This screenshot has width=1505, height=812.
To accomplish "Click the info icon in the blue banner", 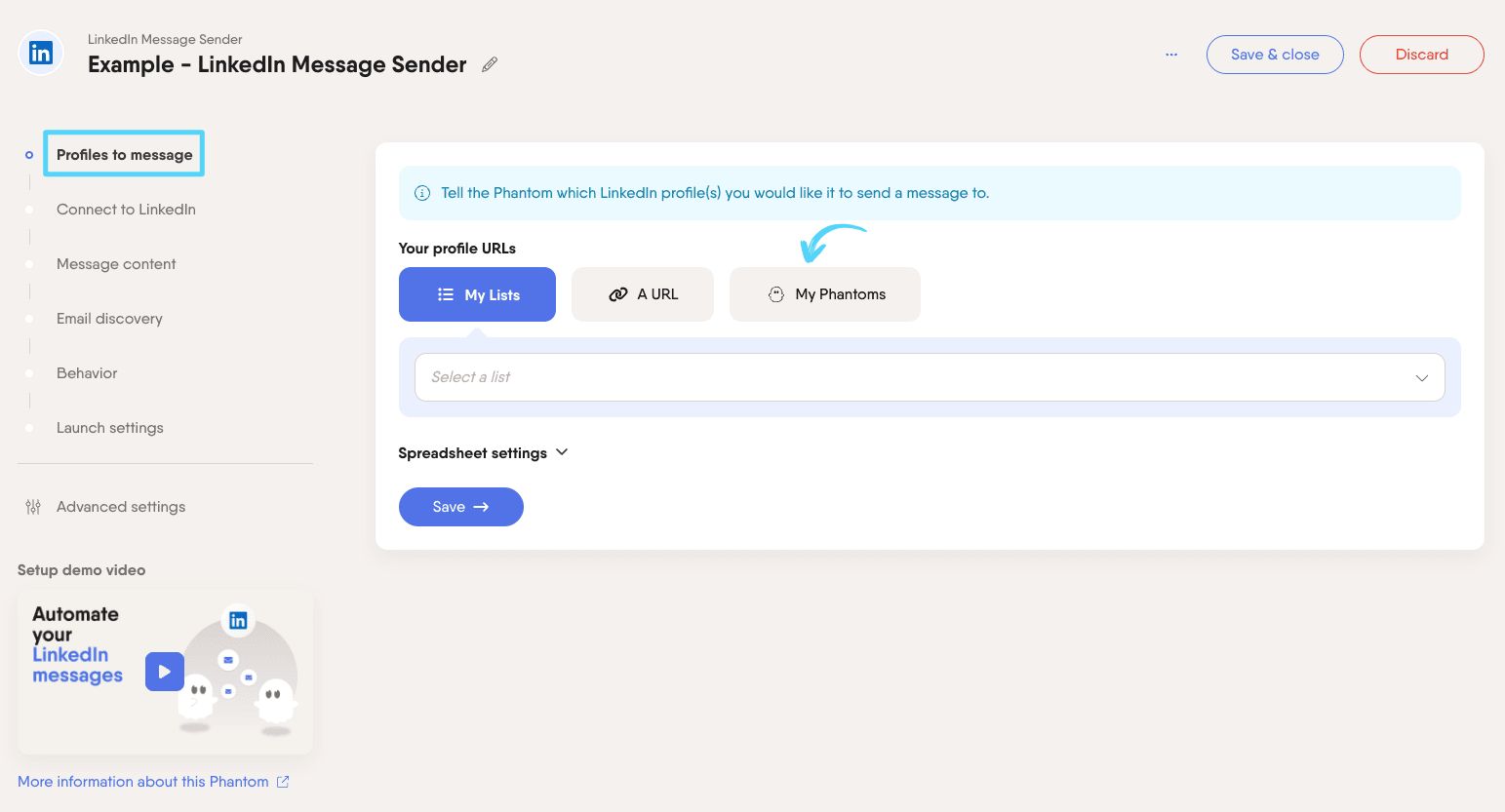I will tap(422, 193).
